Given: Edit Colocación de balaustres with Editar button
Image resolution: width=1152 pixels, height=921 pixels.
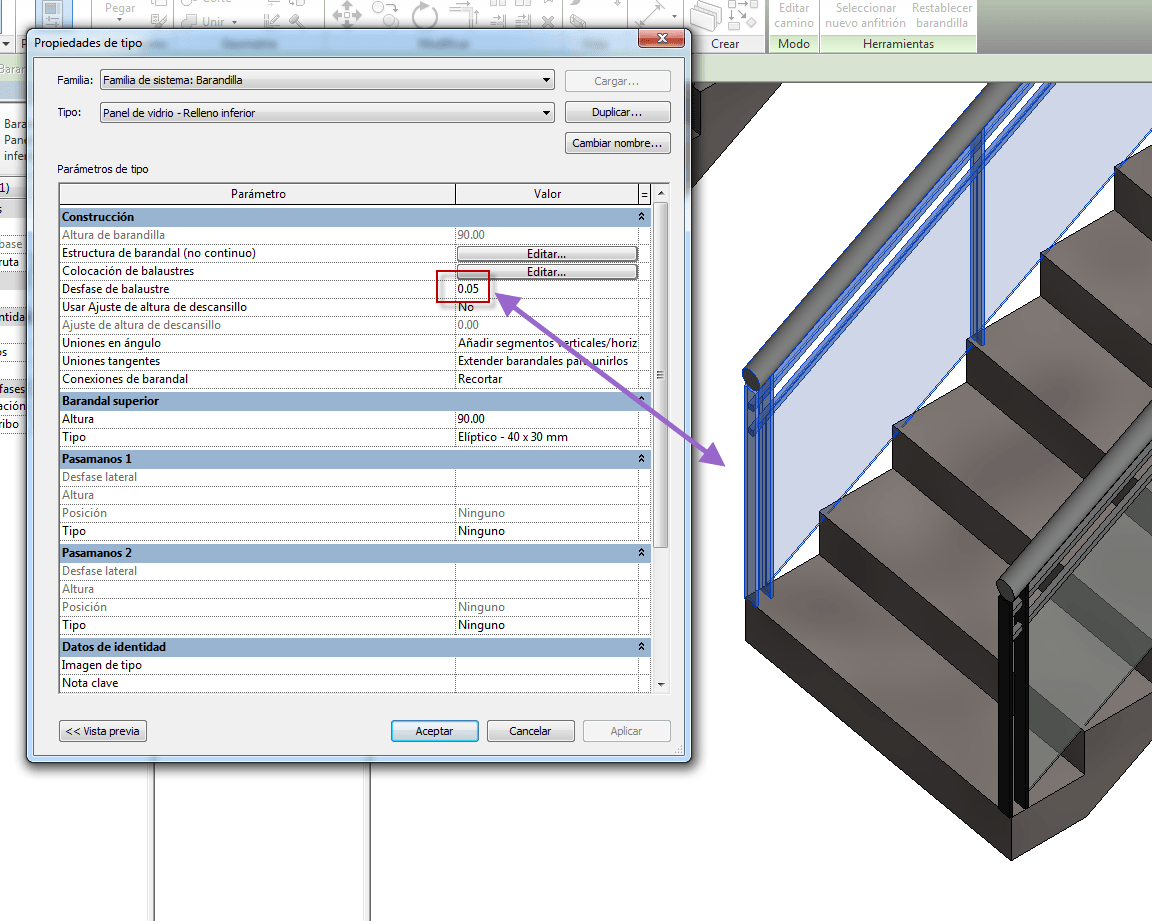Looking at the screenshot, I should (547, 272).
